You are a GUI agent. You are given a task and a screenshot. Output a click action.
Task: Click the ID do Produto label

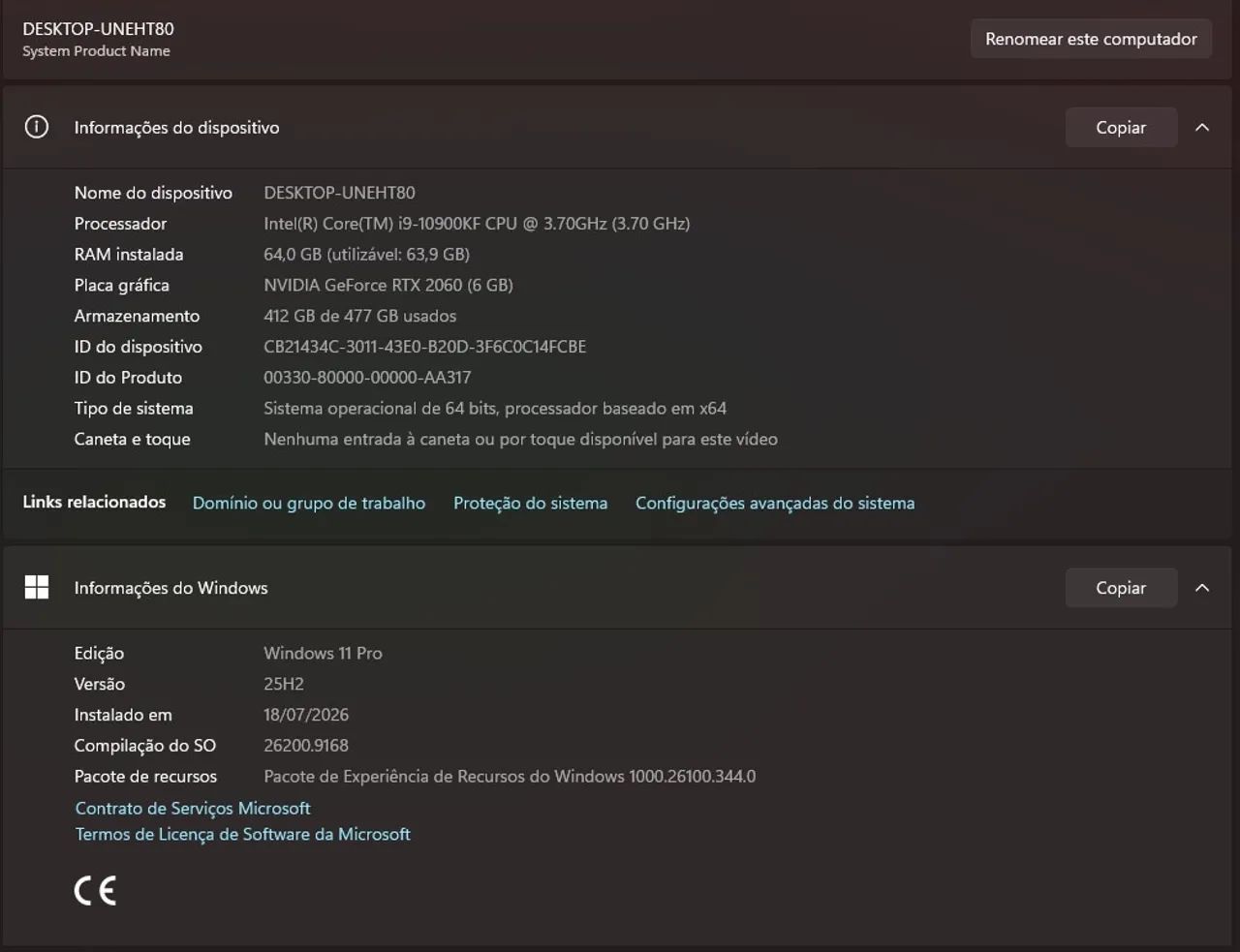[128, 377]
